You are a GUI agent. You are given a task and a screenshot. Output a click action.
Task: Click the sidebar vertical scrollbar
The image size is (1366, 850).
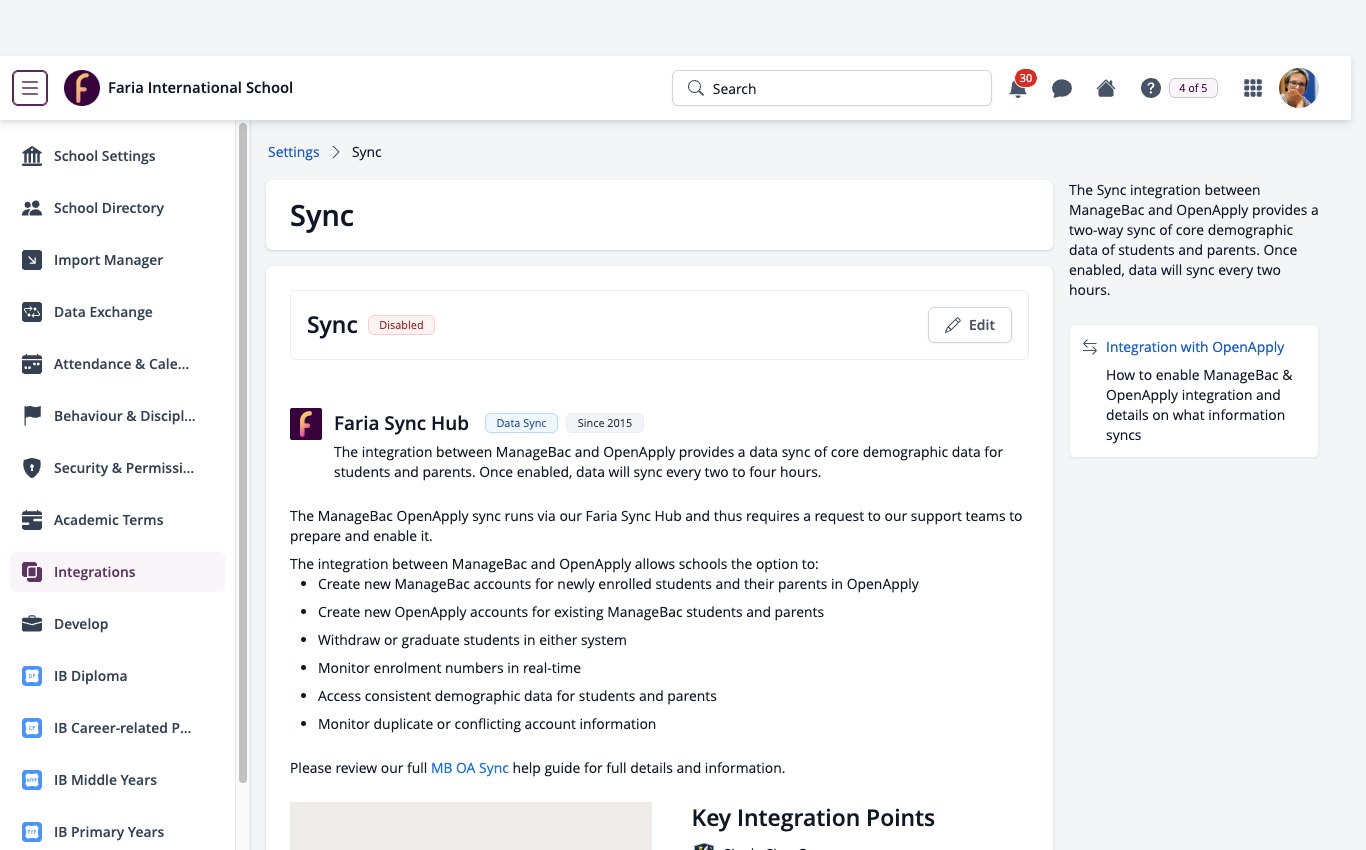point(243,453)
